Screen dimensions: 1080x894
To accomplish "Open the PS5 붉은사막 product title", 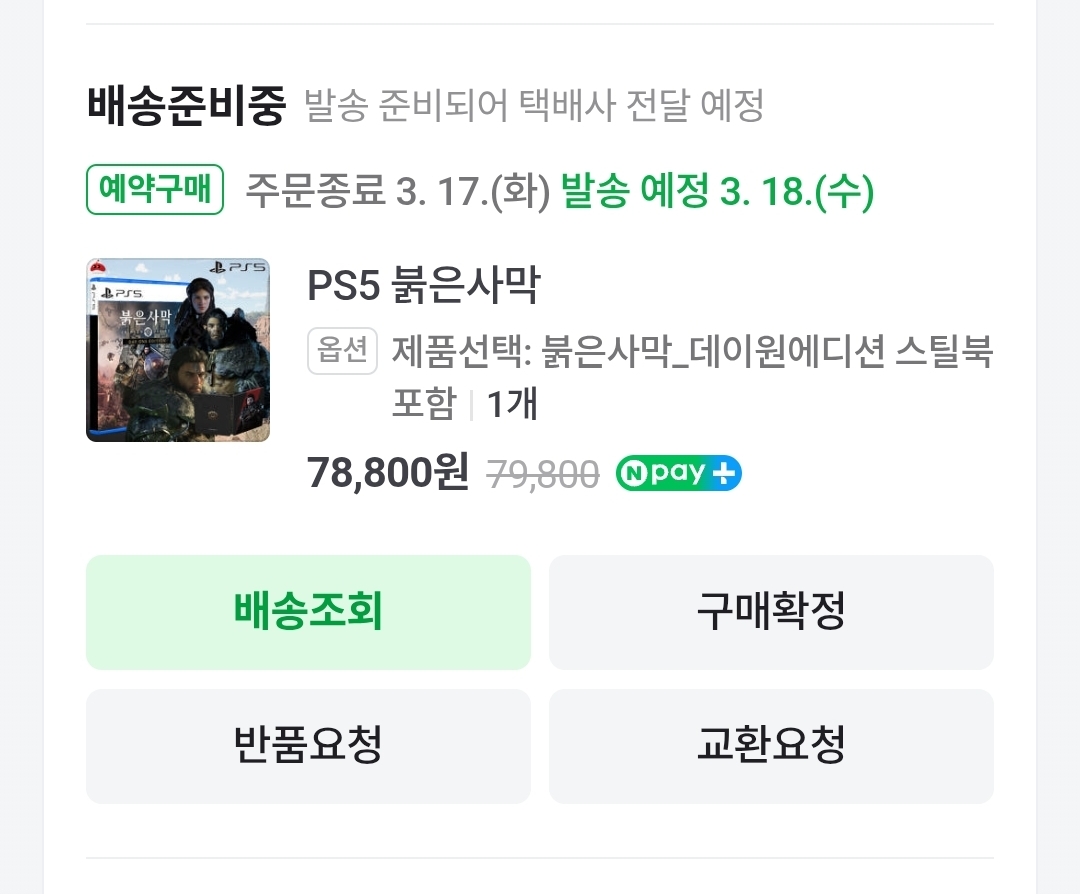I will [x=423, y=287].
